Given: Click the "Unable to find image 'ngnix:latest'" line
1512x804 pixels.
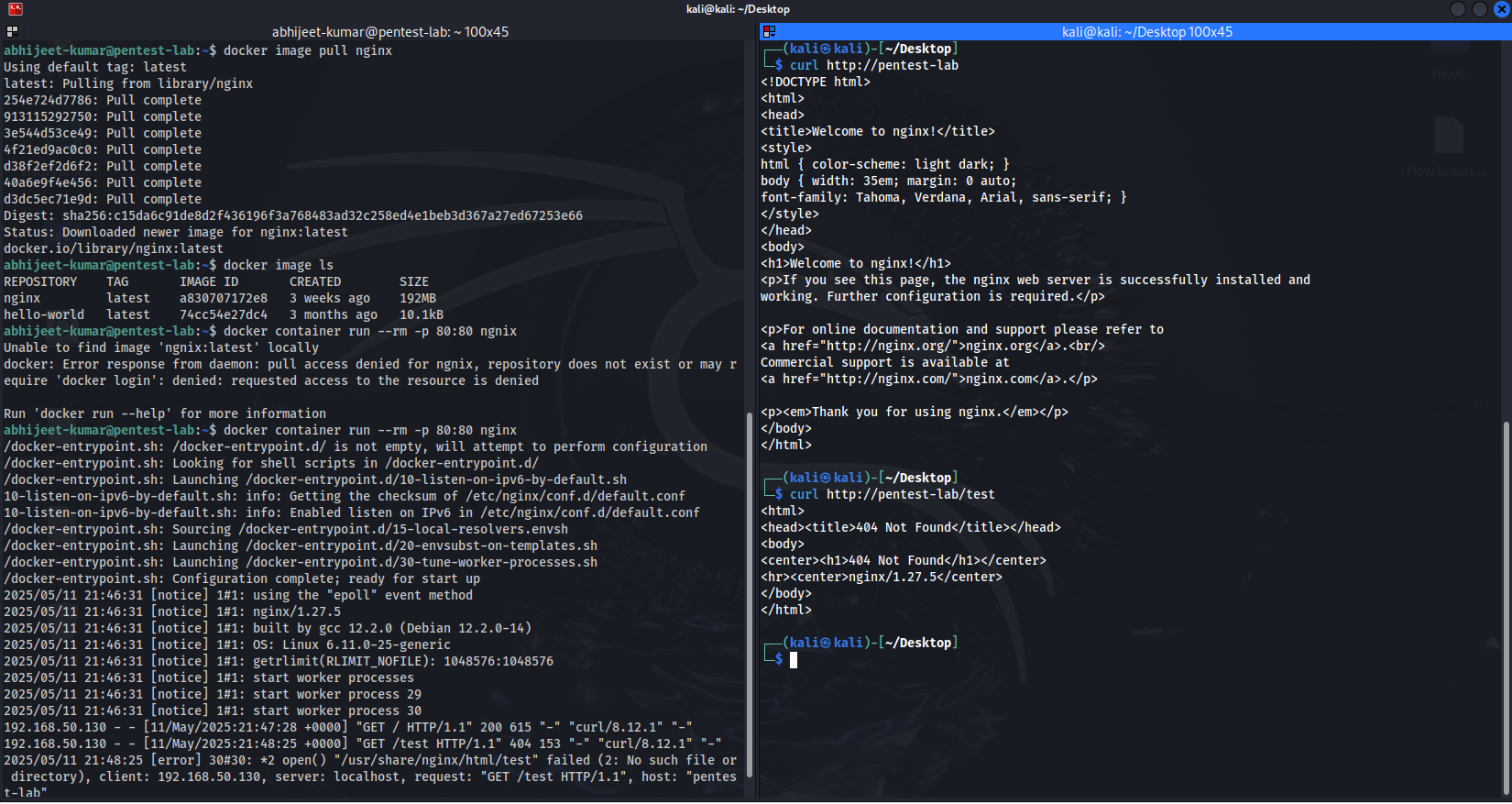Looking at the screenshot, I should (161, 347).
